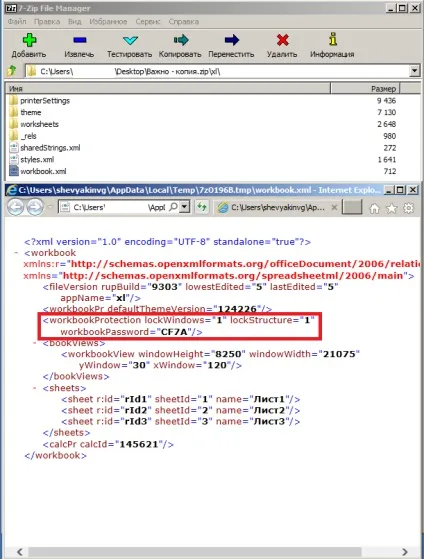Open the 7-Zip address path dropdown
This screenshot has width=424, height=559.
(x=414, y=71)
